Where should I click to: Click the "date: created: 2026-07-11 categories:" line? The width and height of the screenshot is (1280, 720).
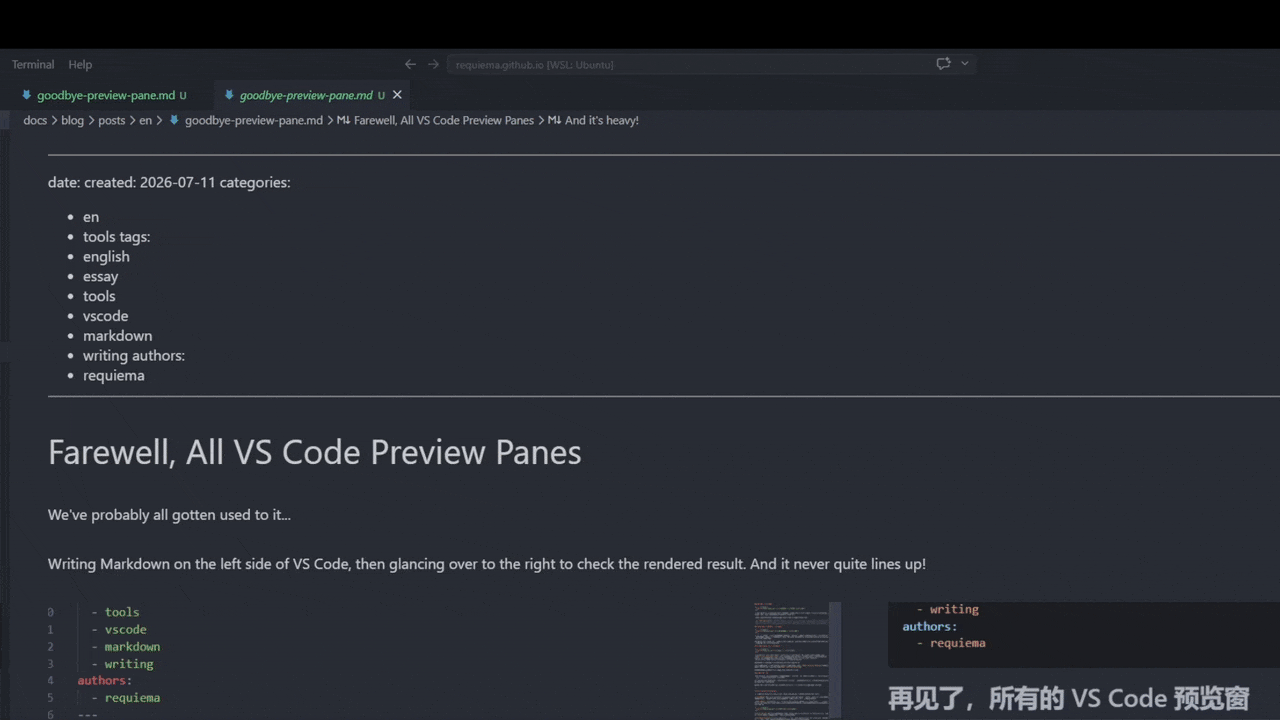coord(169,183)
